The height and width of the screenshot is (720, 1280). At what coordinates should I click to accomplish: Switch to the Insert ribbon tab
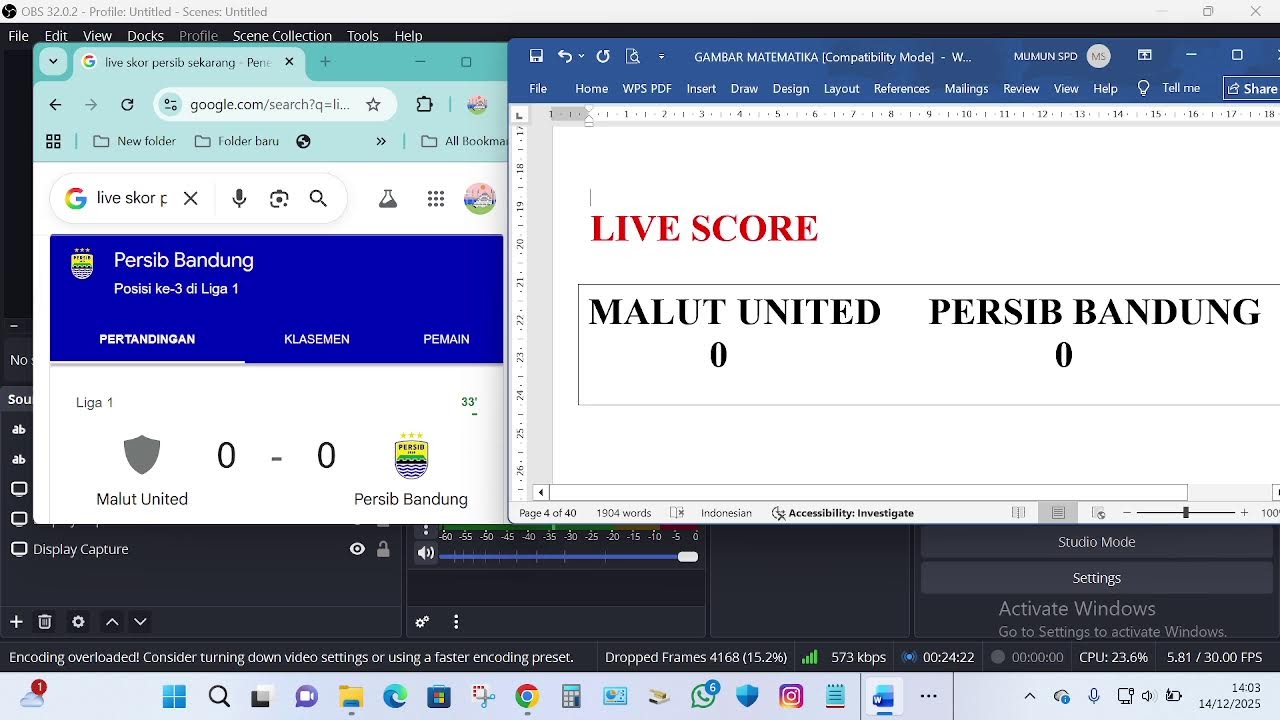click(x=701, y=88)
